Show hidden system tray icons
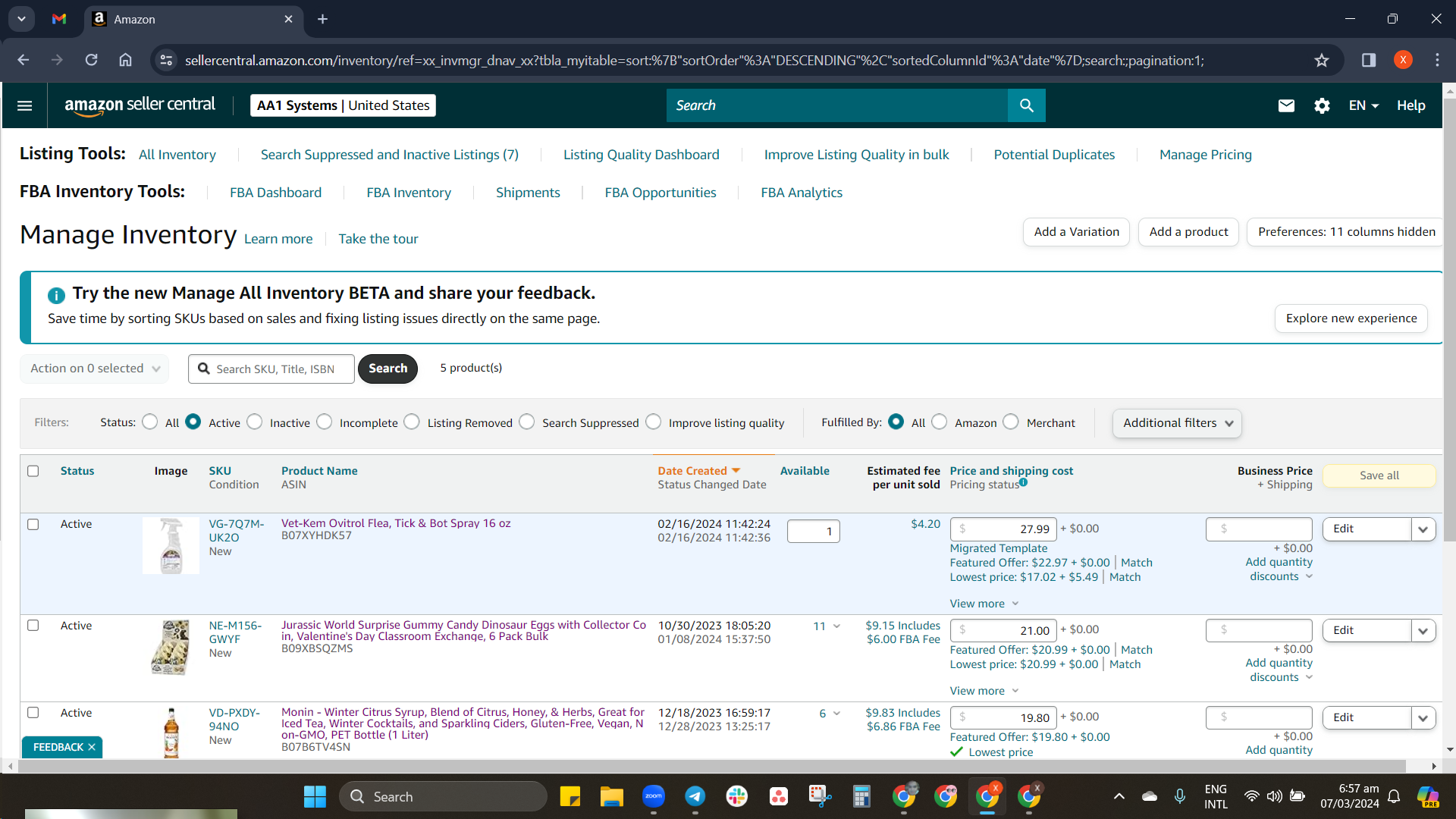Viewport: 1456px width, 819px height. pyautogui.click(x=1119, y=796)
